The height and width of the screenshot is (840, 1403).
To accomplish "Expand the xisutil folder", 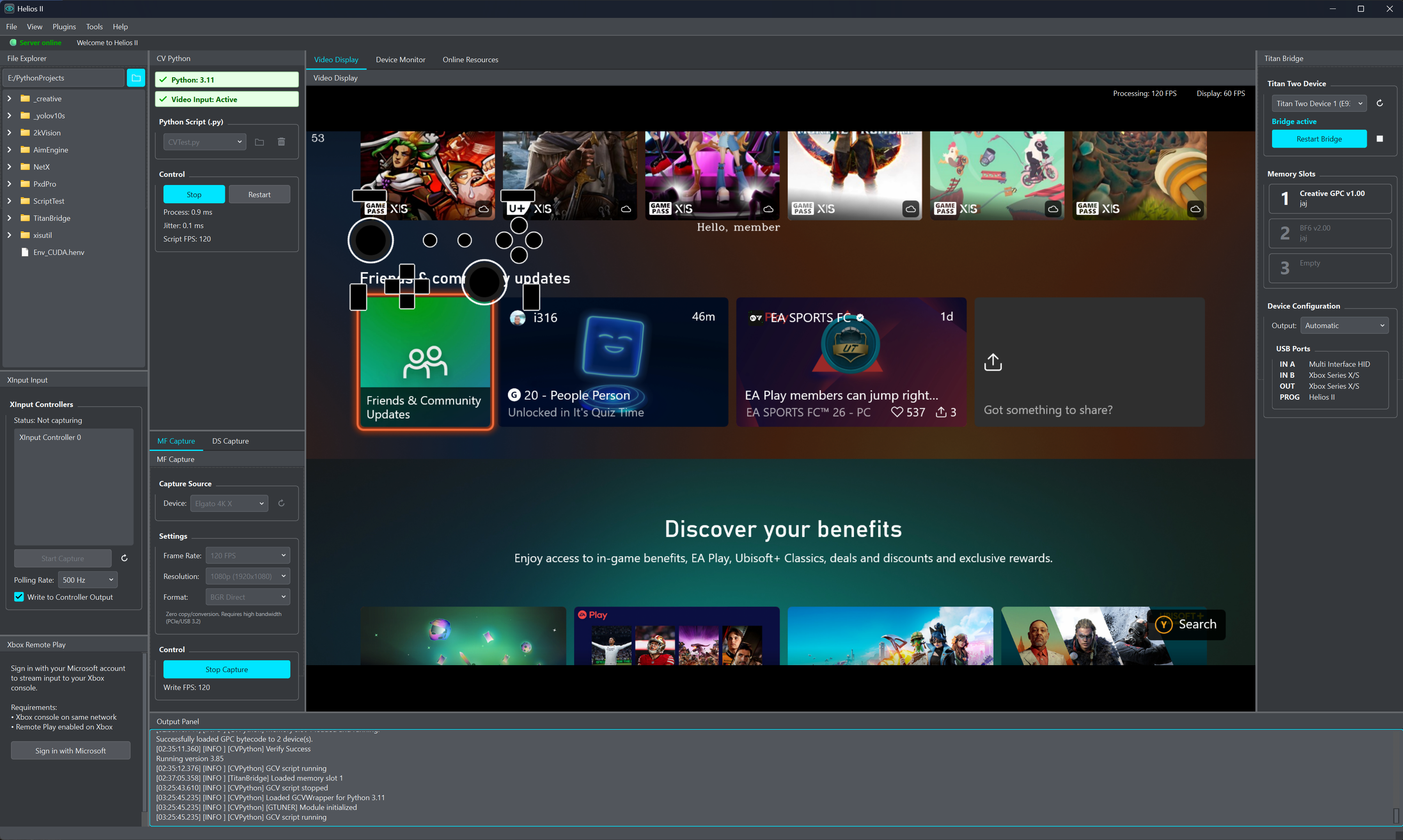I will coord(9,235).
